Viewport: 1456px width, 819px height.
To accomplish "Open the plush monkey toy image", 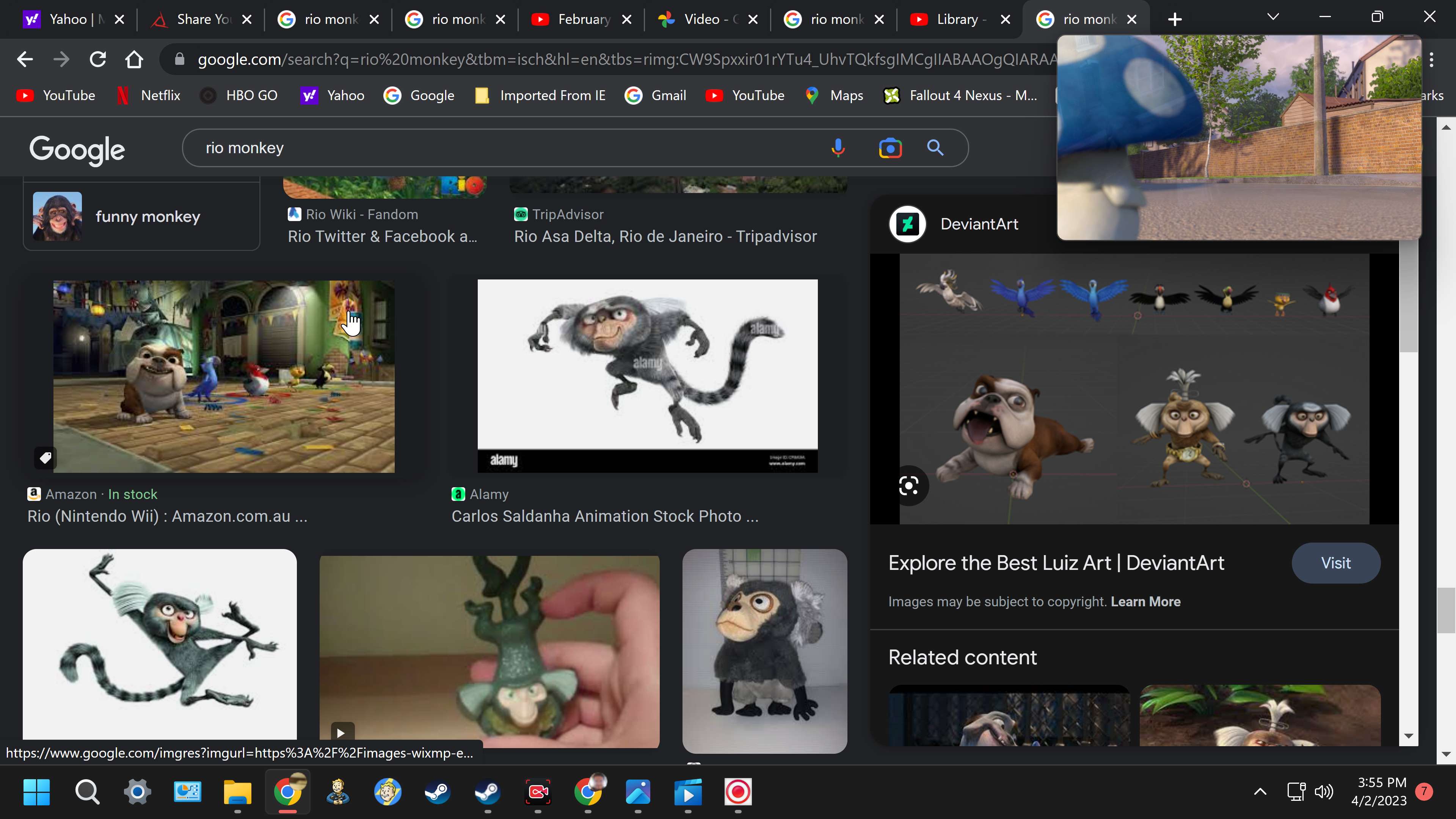I will (764, 651).
